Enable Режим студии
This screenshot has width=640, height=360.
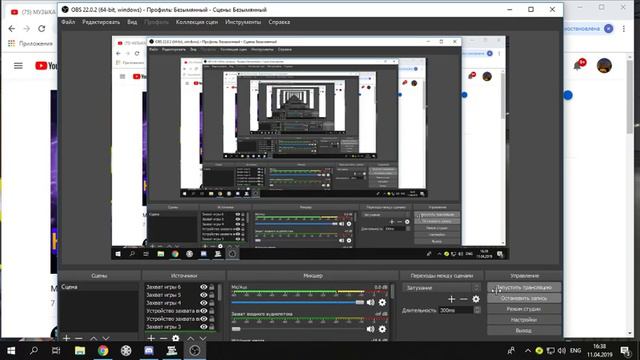pyautogui.click(x=524, y=309)
